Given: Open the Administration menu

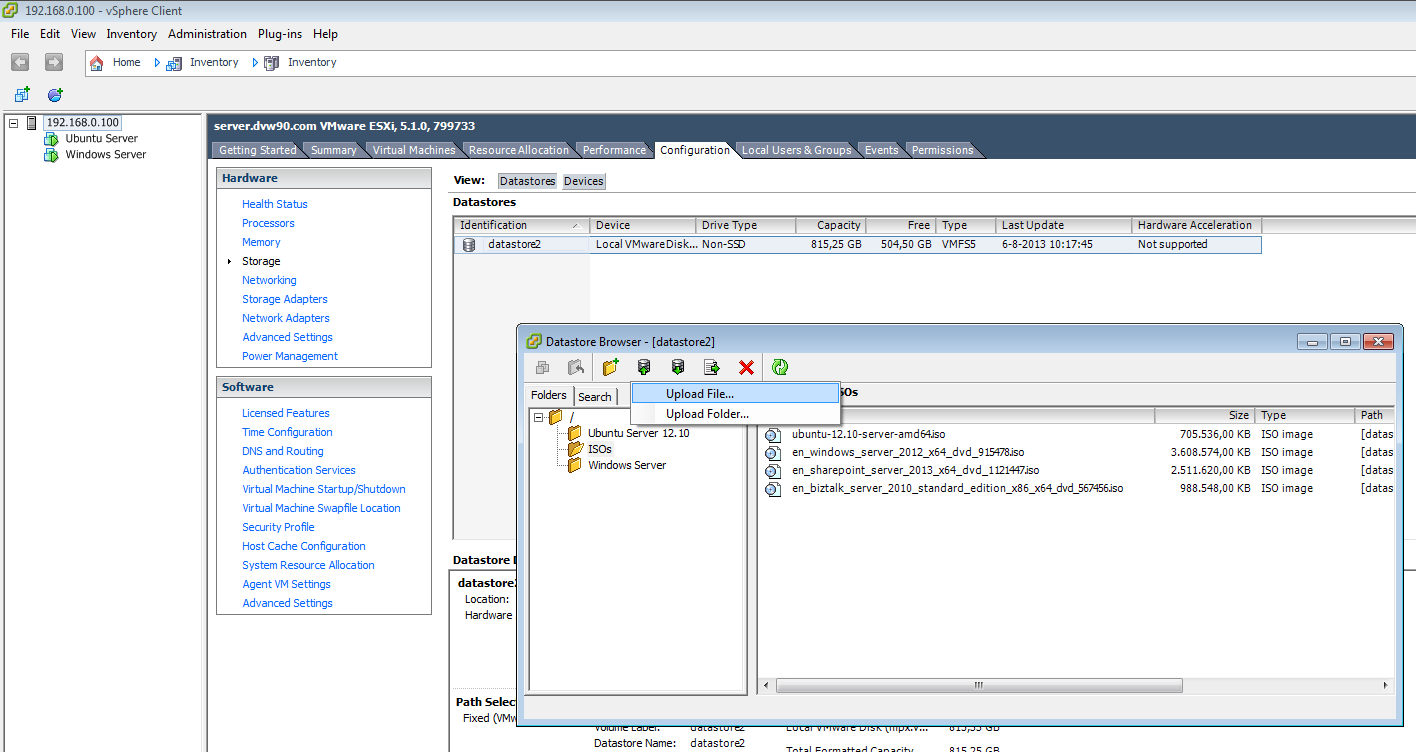Looking at the screenshot, I should 207,33.
